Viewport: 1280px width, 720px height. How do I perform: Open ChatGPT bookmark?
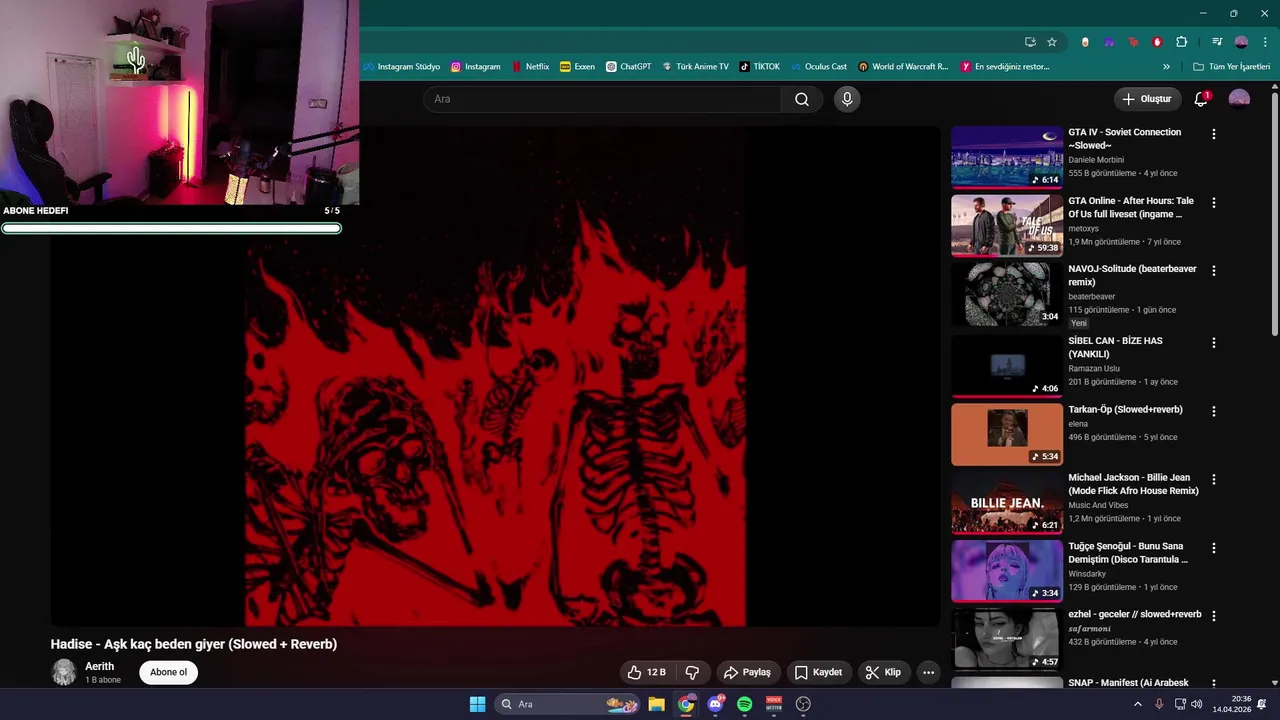click(x=628, y=67)
